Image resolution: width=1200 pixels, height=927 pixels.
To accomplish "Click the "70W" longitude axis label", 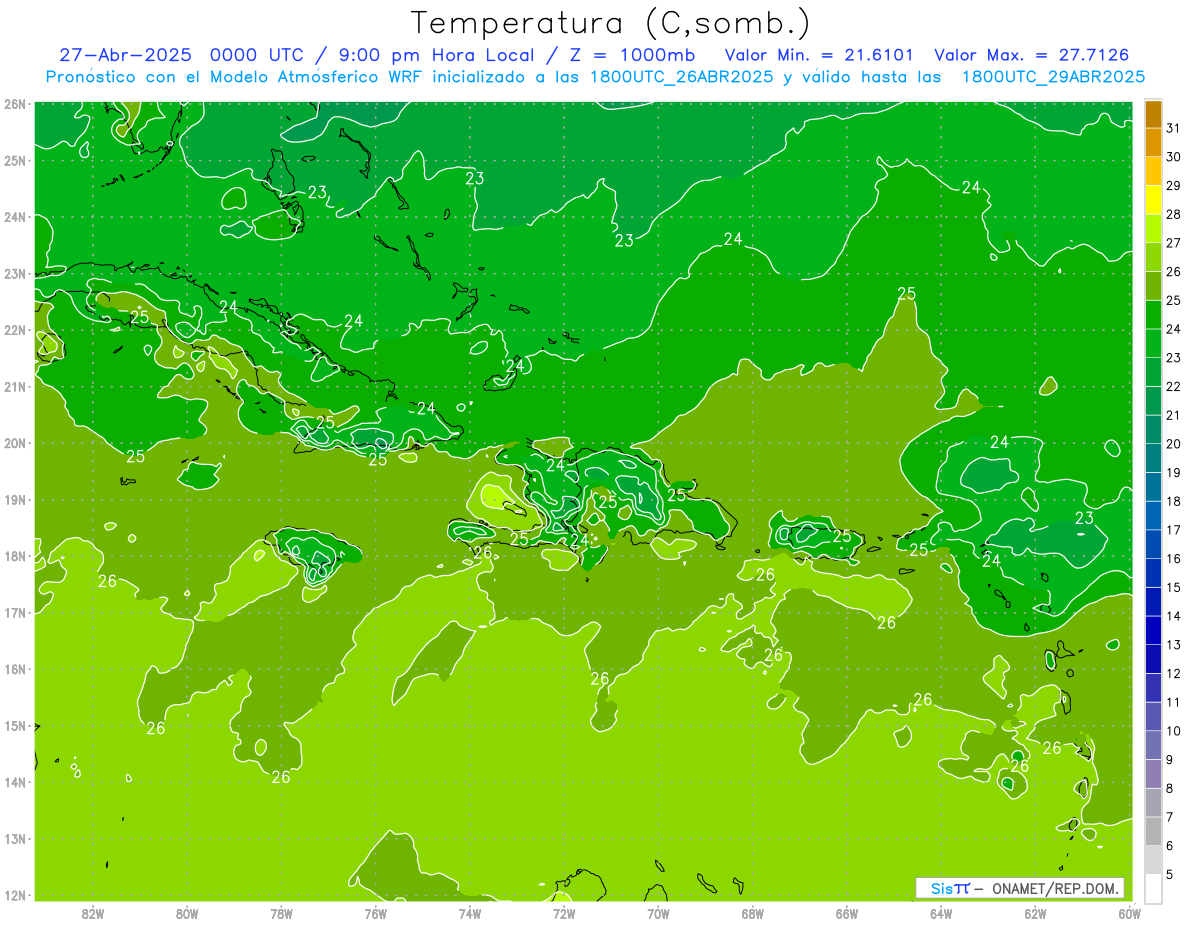I will click(658, 912).
